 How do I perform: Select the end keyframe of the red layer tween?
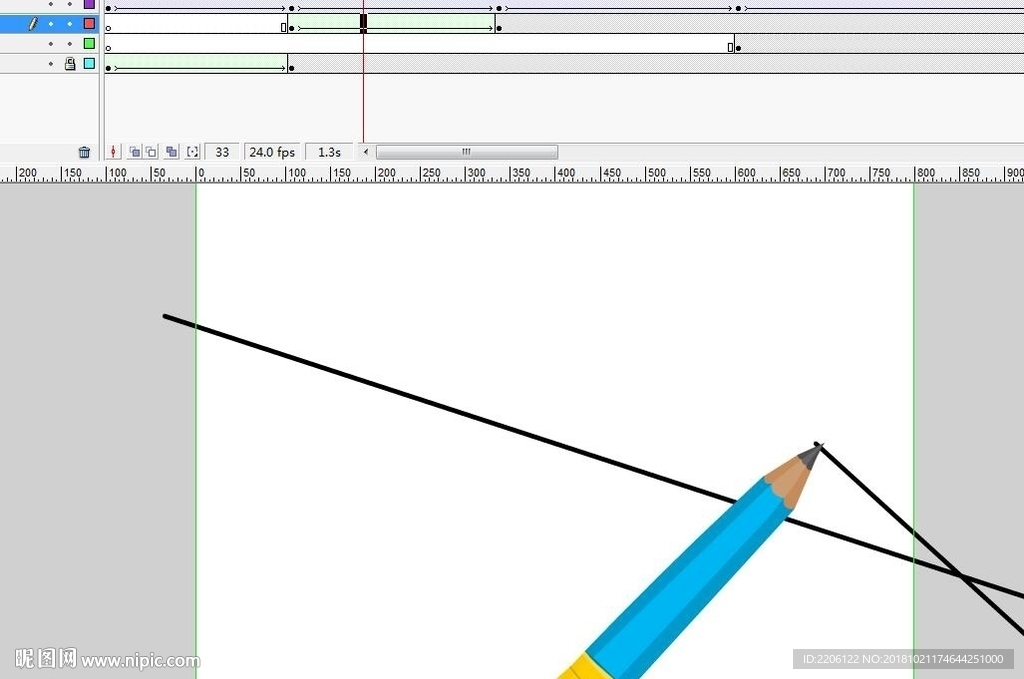(500, 28)
